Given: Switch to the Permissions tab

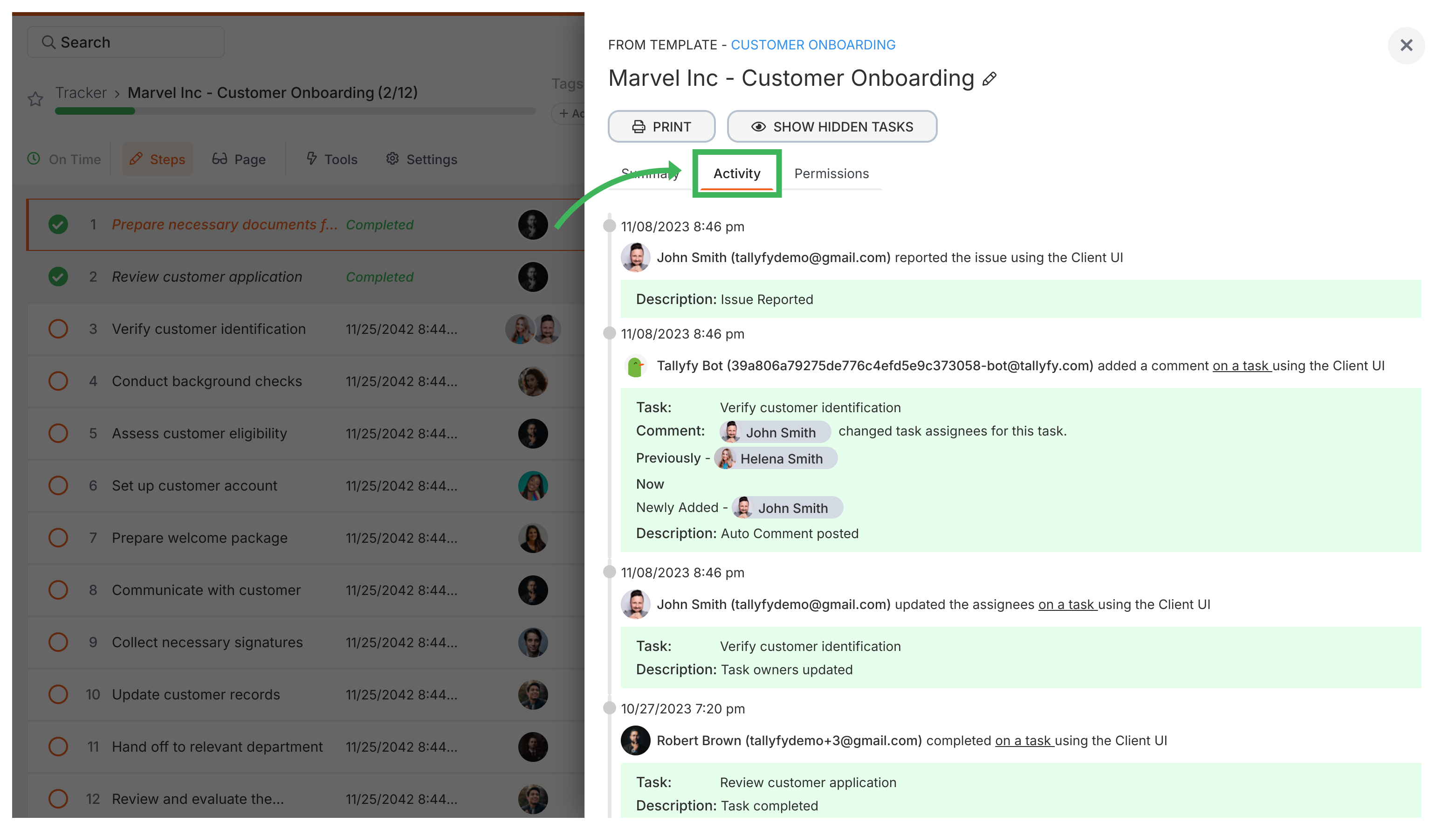Looking at the screenshot, I should pyautogui.click(x=831, y=173).
